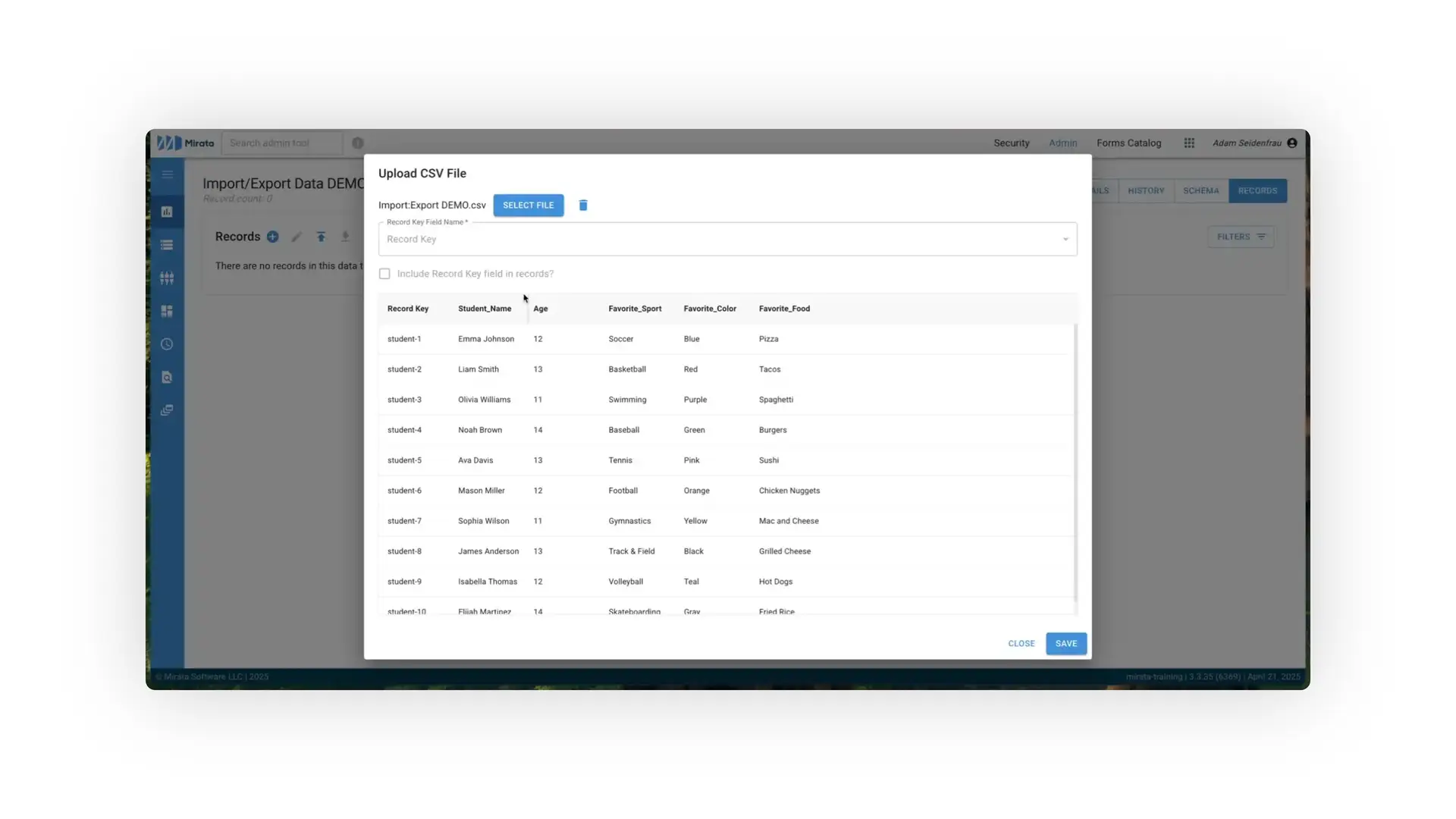Open the FILTERS panel

point(1239,237)
